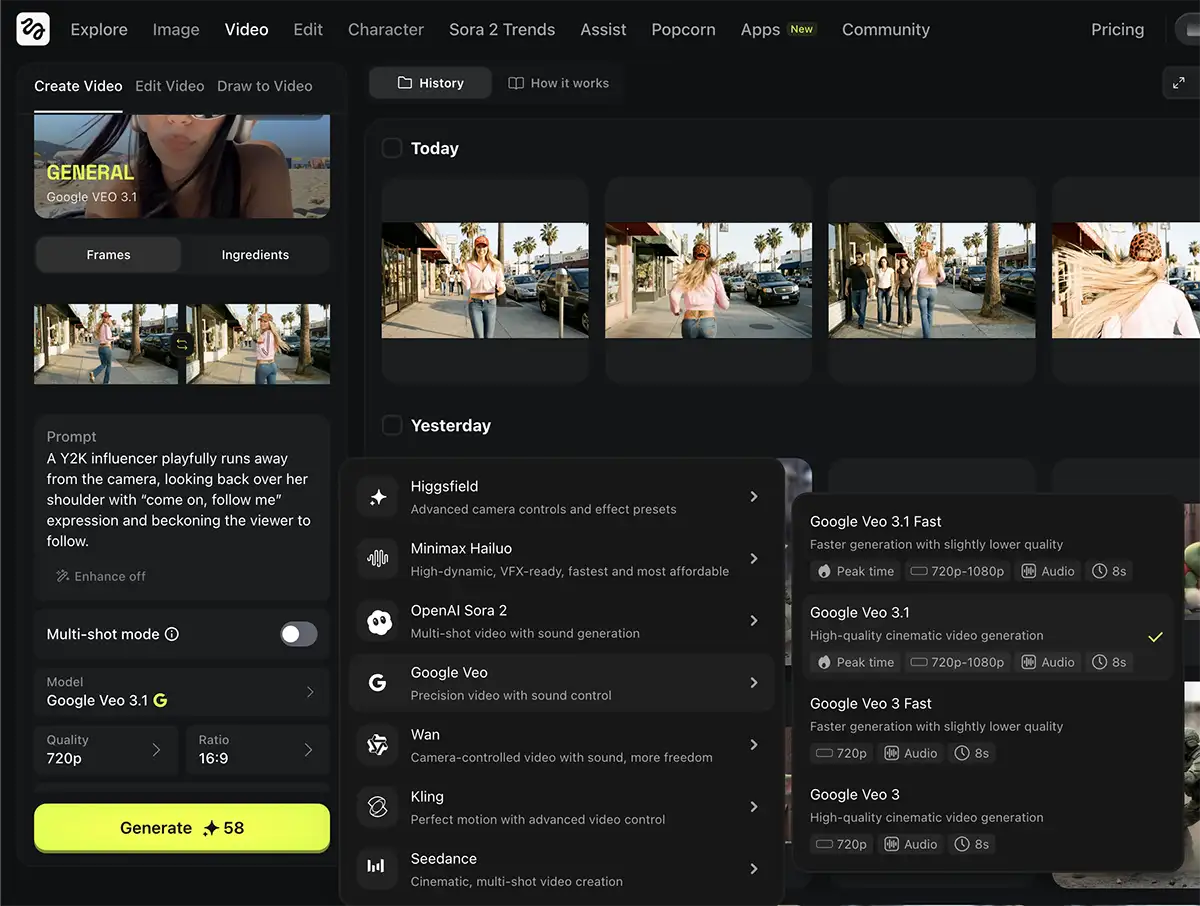Click the Higgsfield sparkle model icon

click(378, 497)
